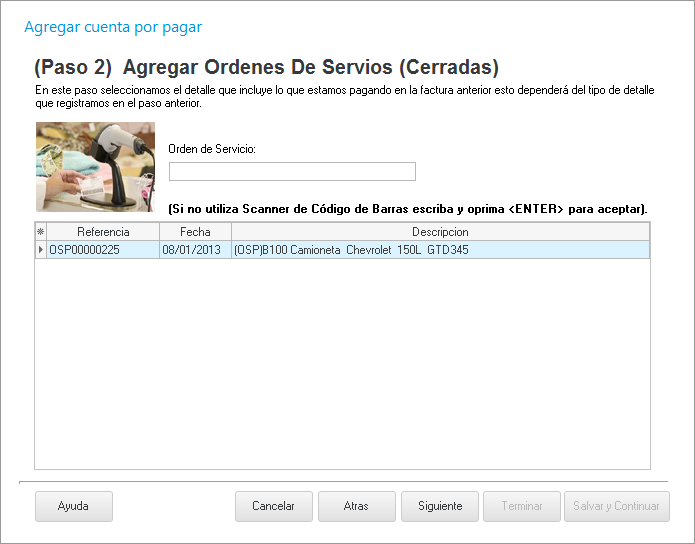Click the Descripcion column header
The width and height of the screenshot is (695, 544).
pos(440,232)
